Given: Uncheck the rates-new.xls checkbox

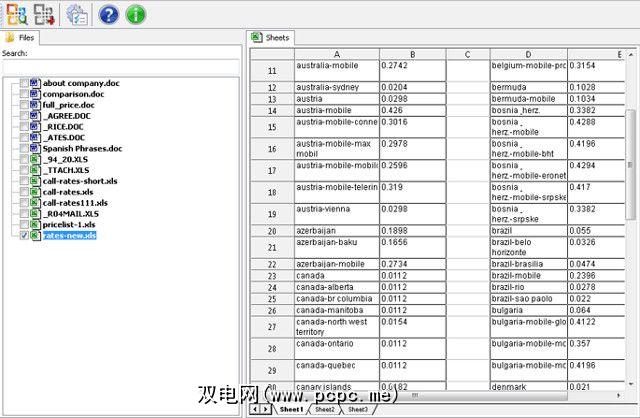Looking at the screenshot, I should (x=24, y=236).
